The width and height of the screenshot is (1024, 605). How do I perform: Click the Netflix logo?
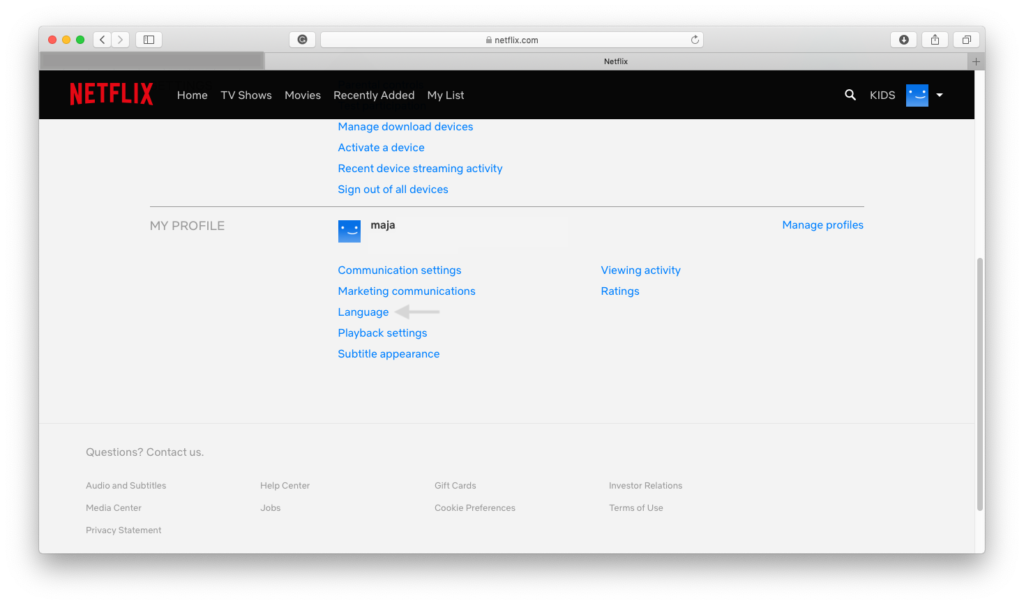pos(111,95)
